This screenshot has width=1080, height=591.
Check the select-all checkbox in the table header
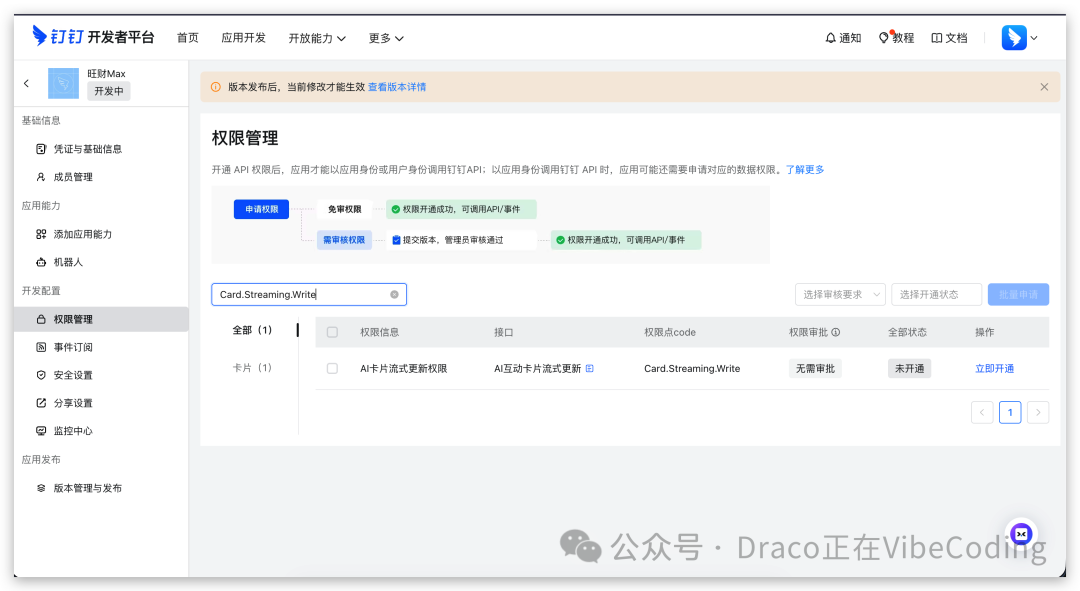click(332, 332)
